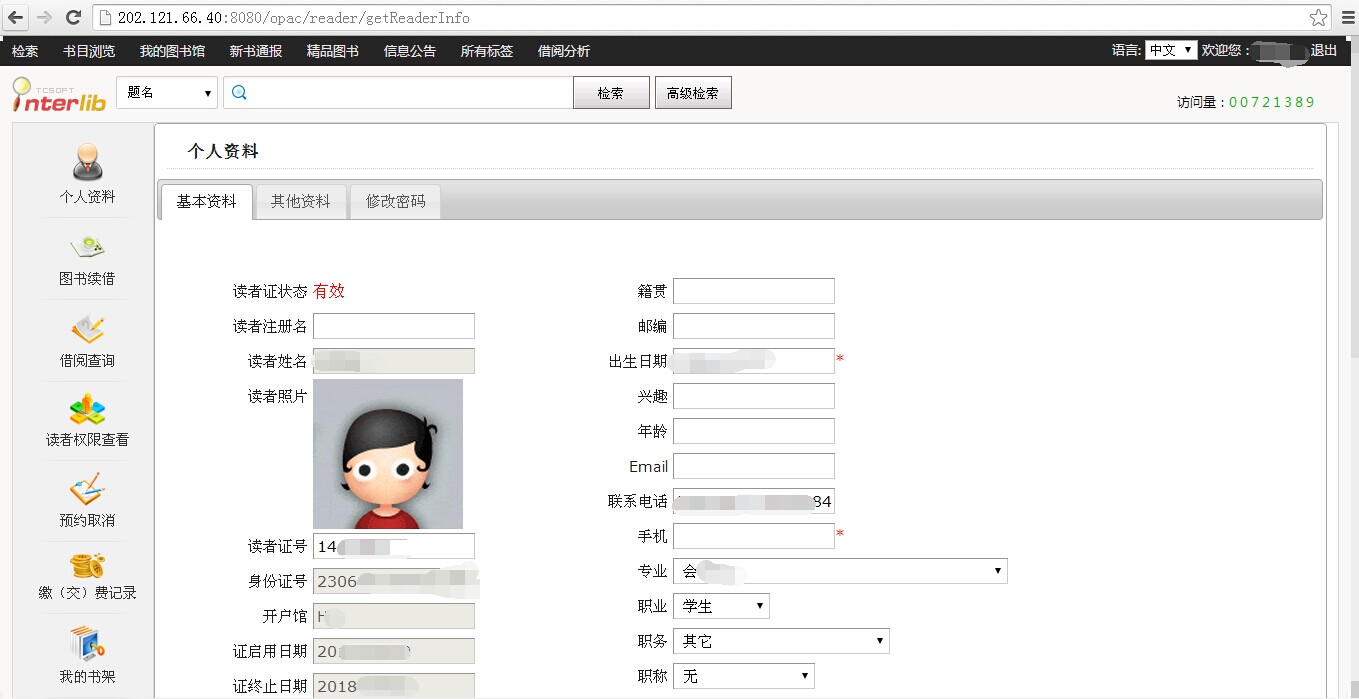Screen dimensions: 1359x699
Task: Open the 借阅分析 menu item
Action: coord(564,51)
